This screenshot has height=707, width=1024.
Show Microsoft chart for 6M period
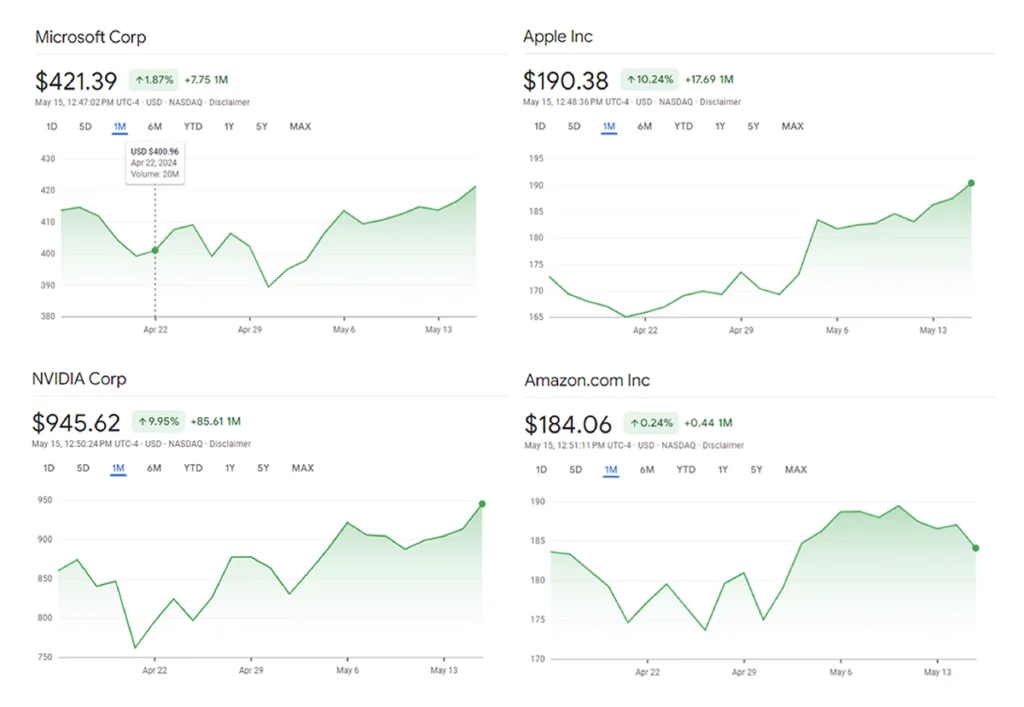tap(154, 126)
